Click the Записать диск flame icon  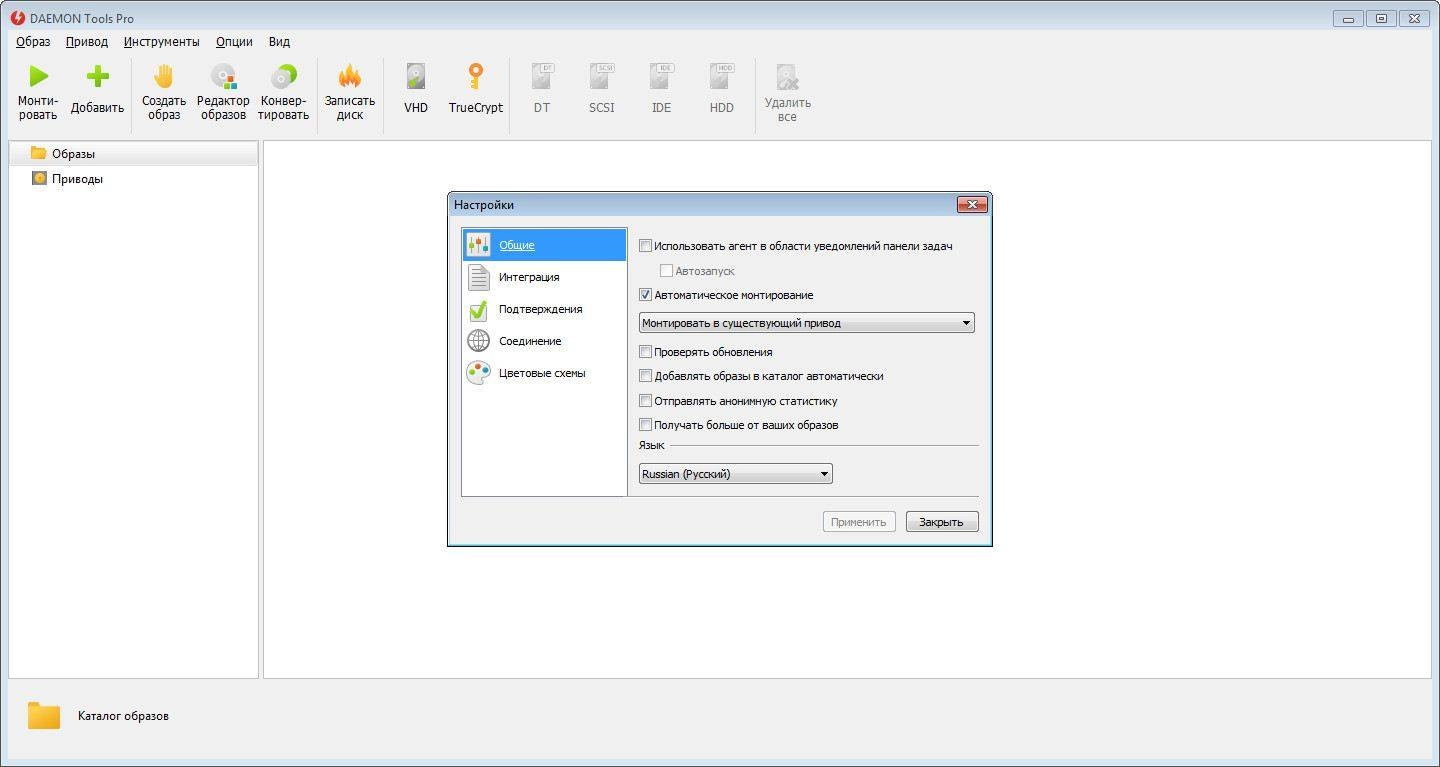point(350,76)
